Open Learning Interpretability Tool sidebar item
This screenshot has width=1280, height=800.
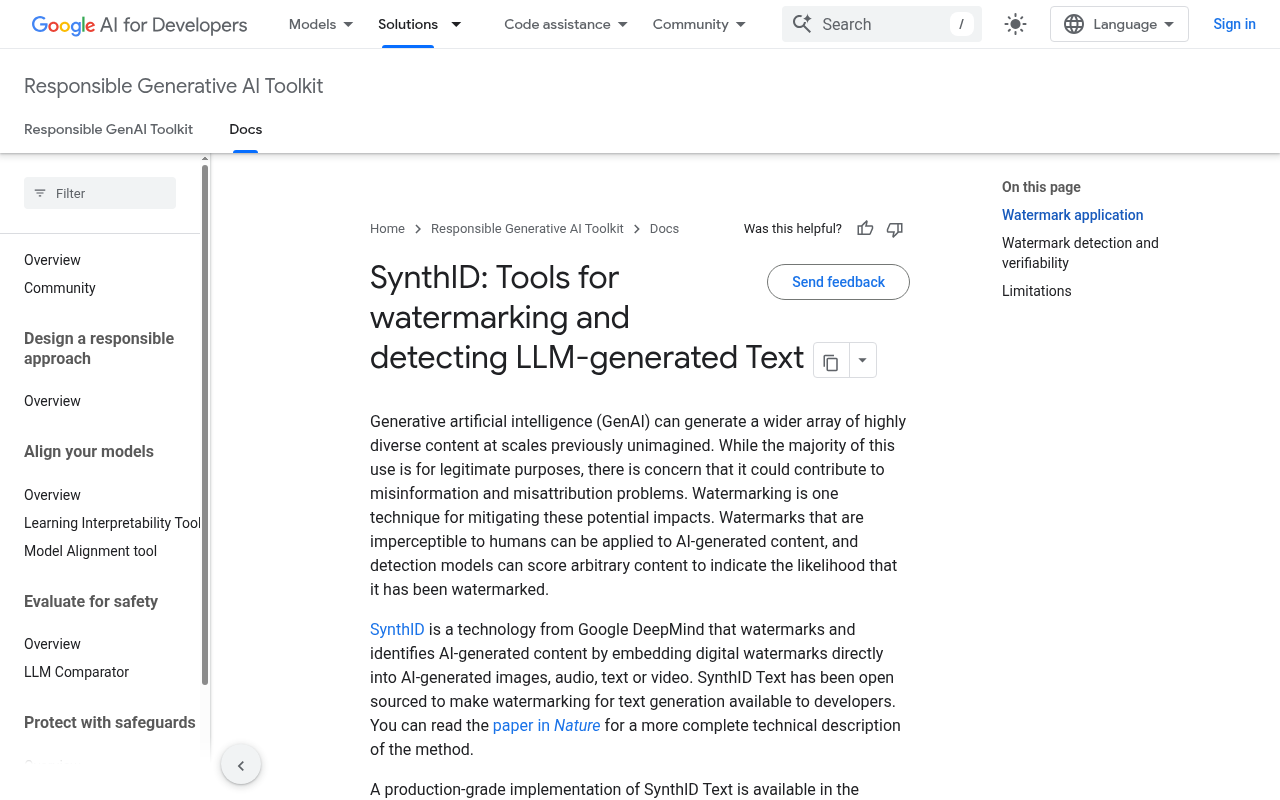point(112,523)
